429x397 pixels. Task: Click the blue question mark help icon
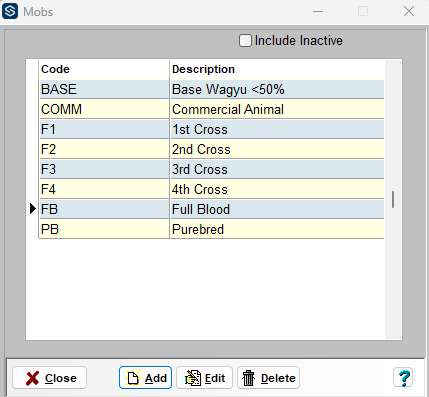tap(403, 378)
